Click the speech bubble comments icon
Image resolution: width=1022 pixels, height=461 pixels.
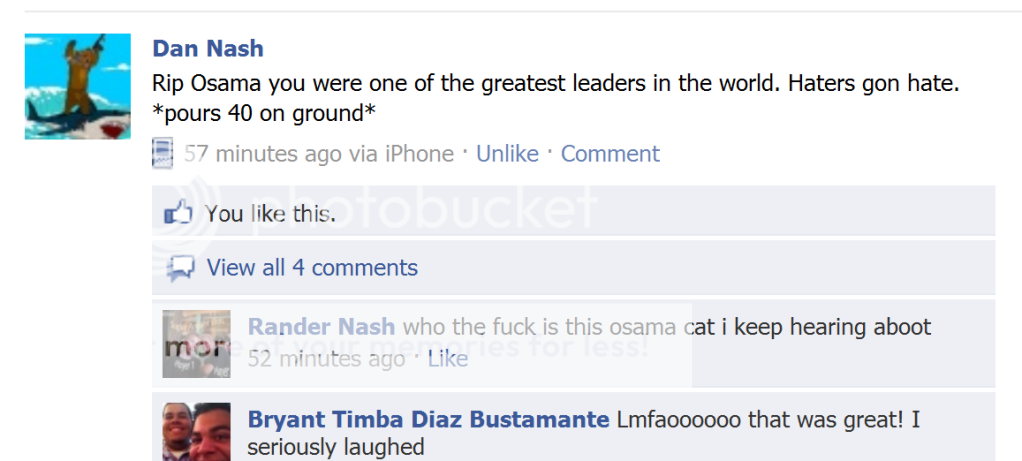tap(181, 268)
